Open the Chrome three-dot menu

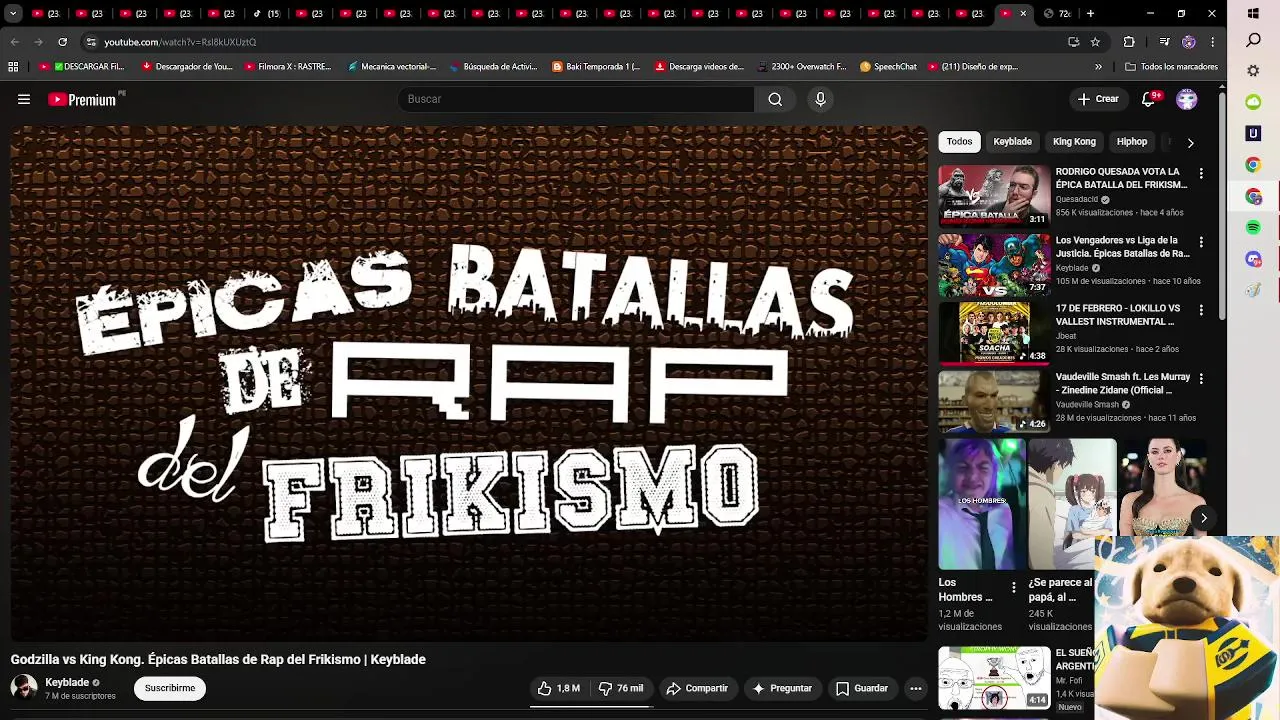point(1212,42)
